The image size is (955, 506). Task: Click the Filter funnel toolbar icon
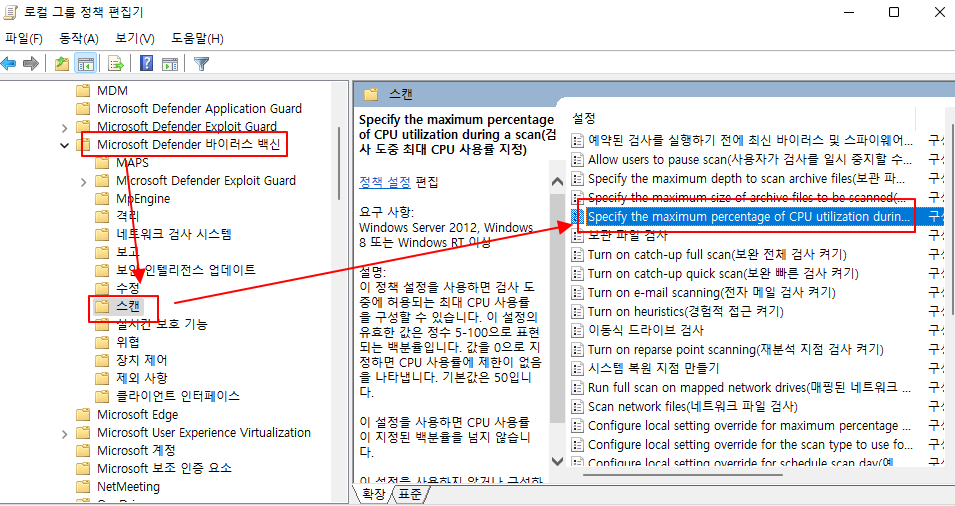click(202, 63)
